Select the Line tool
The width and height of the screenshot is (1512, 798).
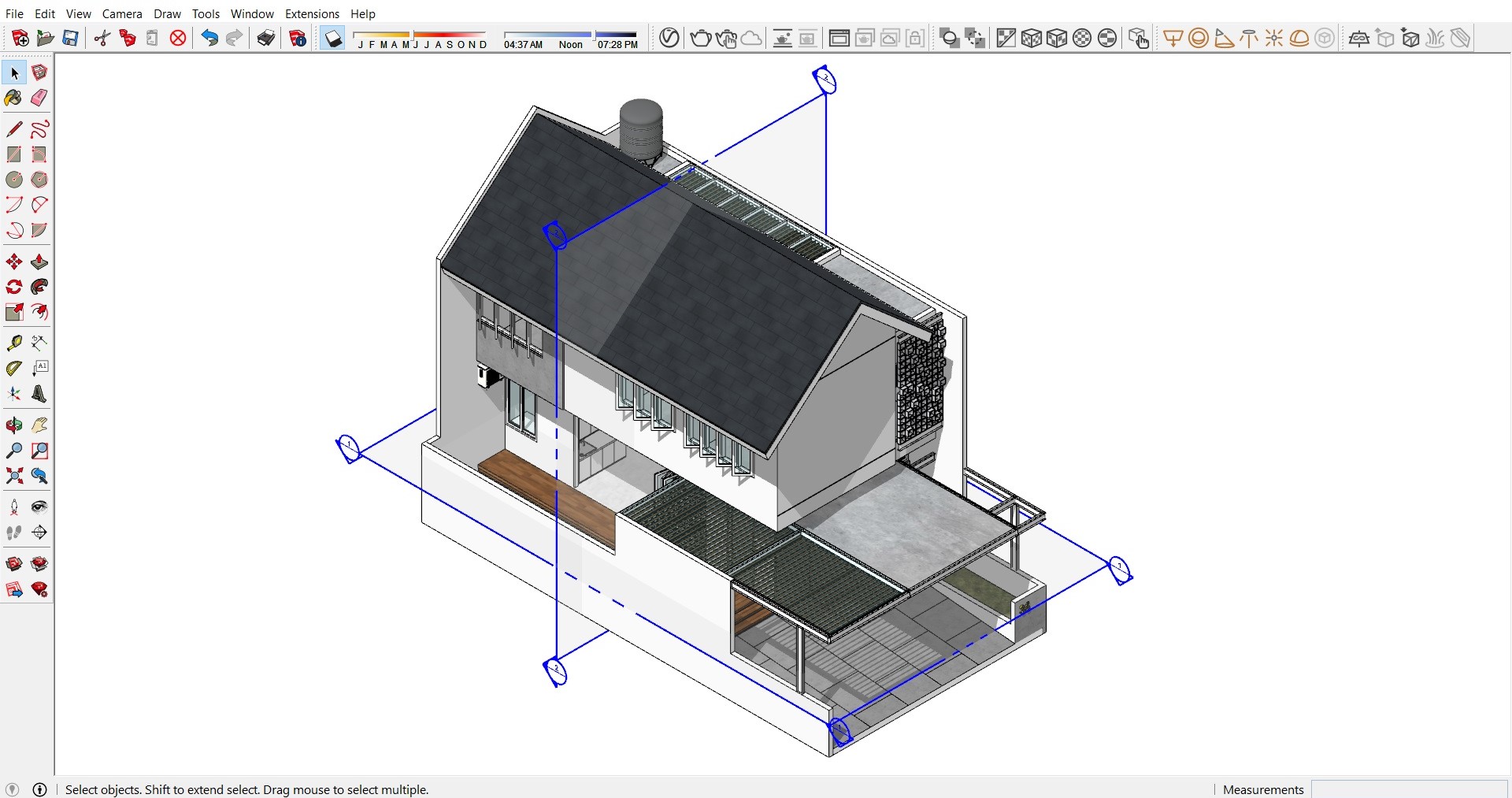coord(13,129)
